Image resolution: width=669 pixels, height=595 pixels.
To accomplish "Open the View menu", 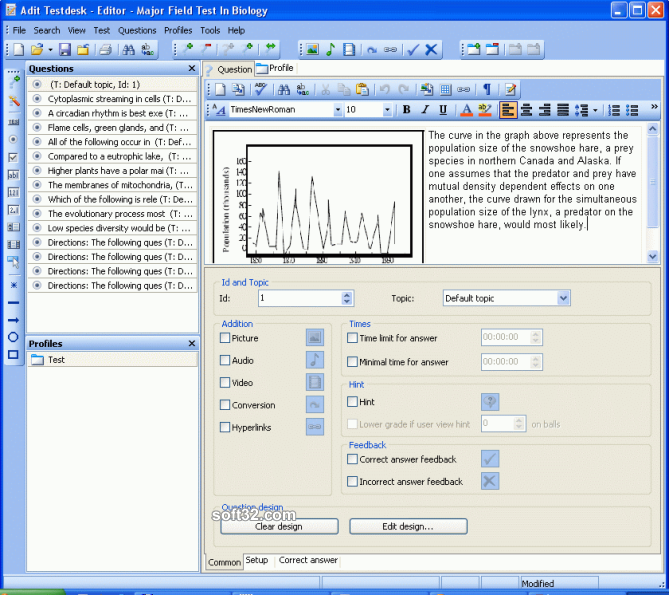I will click(76, 30).
